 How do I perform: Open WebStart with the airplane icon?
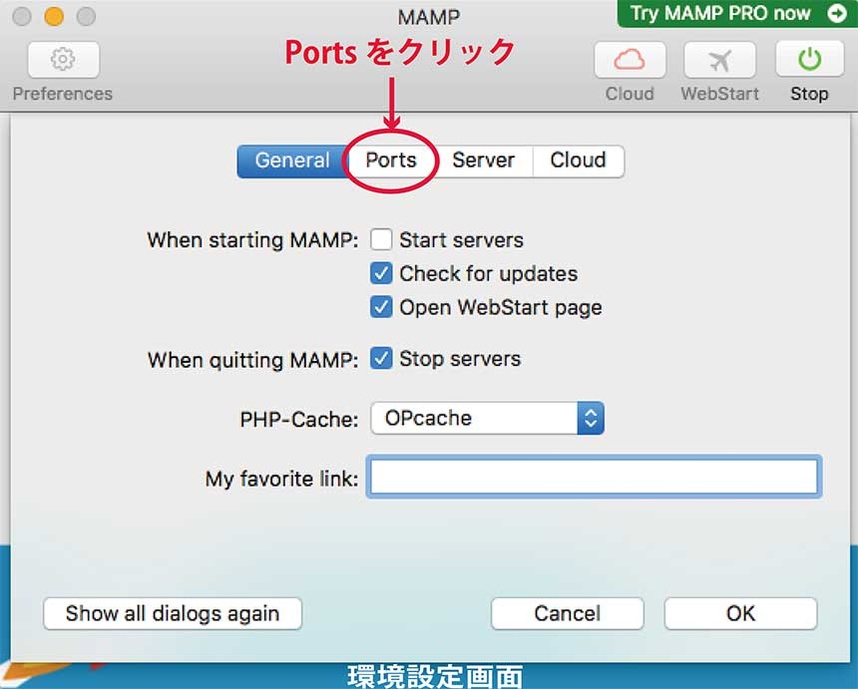tap(719, 60)
